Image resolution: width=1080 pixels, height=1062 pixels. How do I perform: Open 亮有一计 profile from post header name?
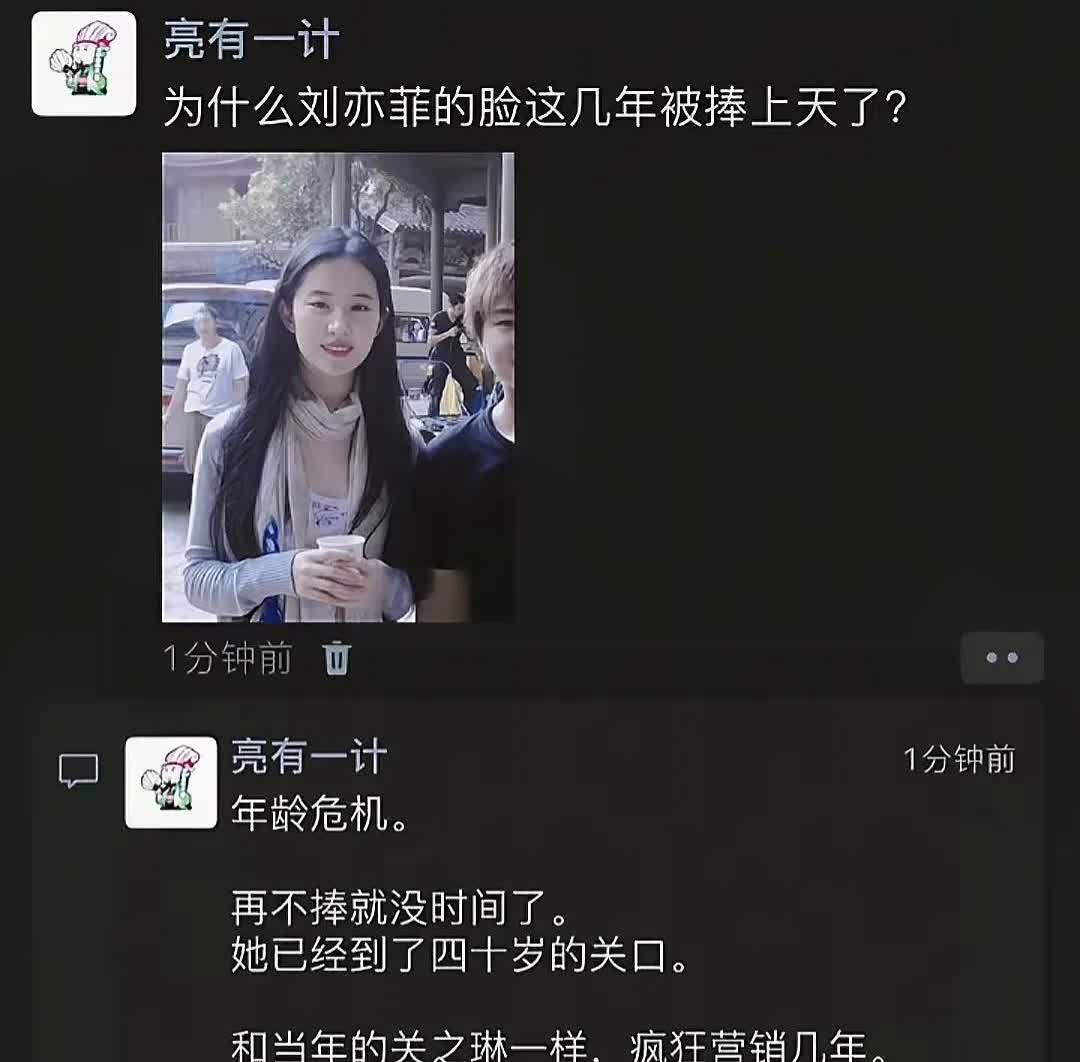(251, 39)
